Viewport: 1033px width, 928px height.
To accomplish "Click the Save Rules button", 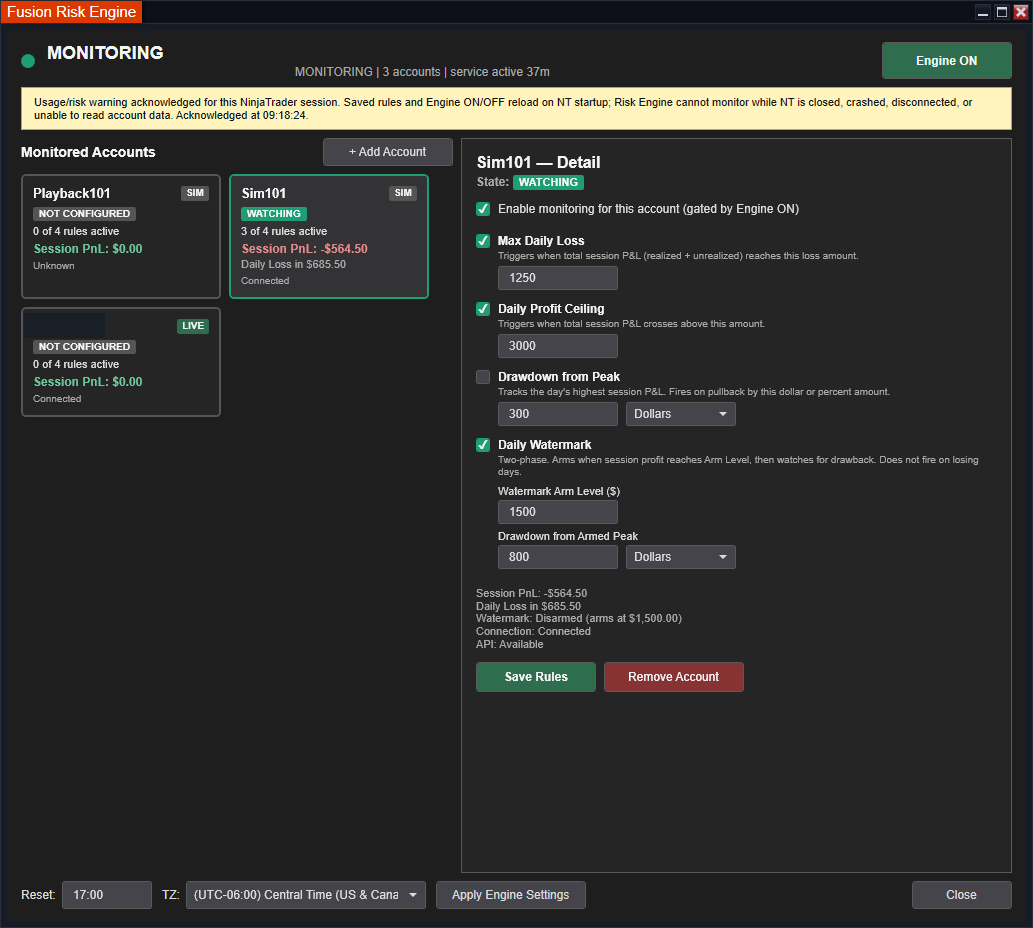I will [536, 677].
